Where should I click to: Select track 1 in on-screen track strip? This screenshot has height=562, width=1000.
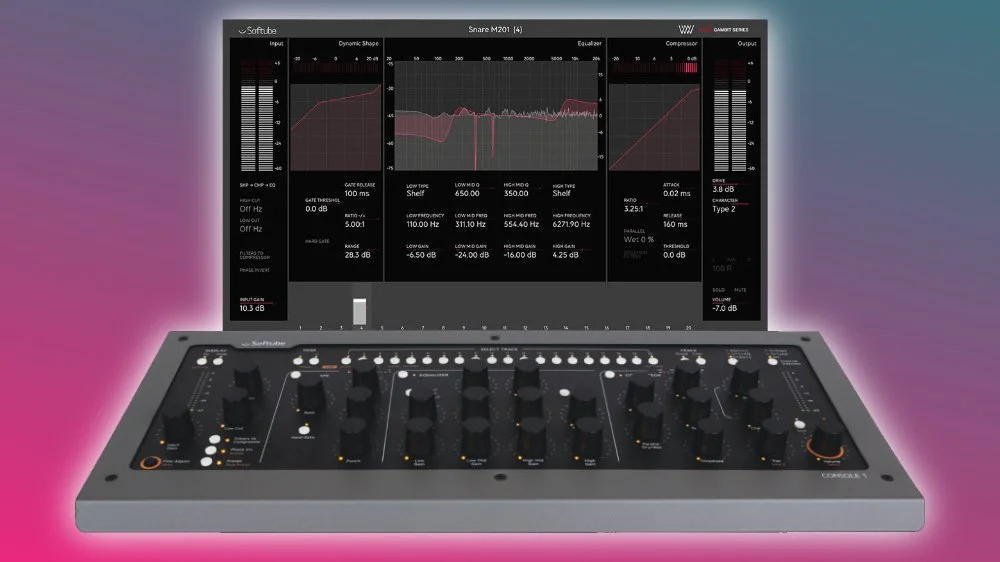coord(300,328)
